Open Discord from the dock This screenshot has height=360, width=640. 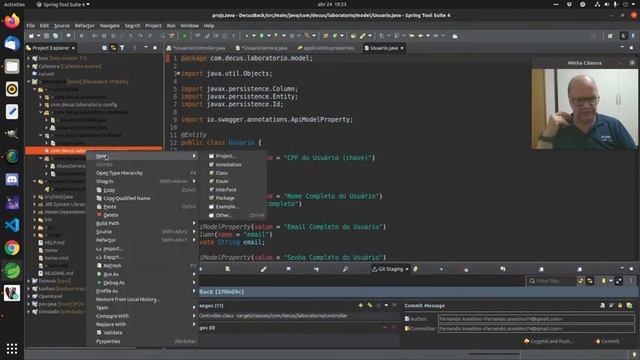click(x=12, y=180)
